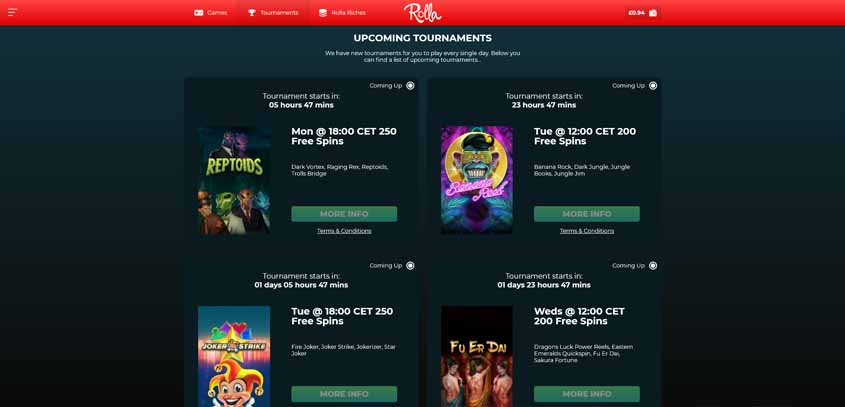Click Coming Up indicator on Joker Strike tournament
This screenshot has height=407, width=845.
tap(410, 265)
